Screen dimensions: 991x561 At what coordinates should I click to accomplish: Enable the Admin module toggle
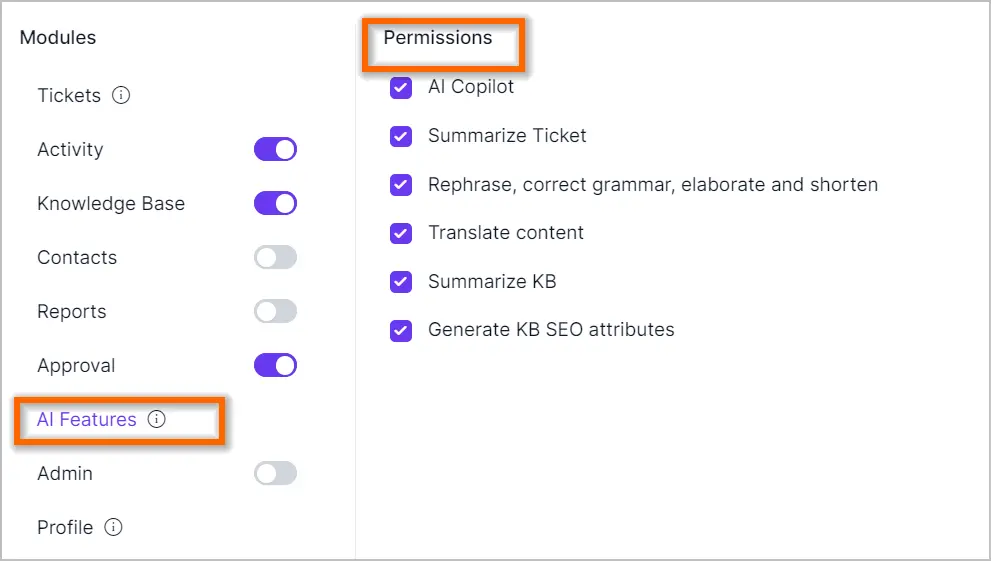coord(276,473)
